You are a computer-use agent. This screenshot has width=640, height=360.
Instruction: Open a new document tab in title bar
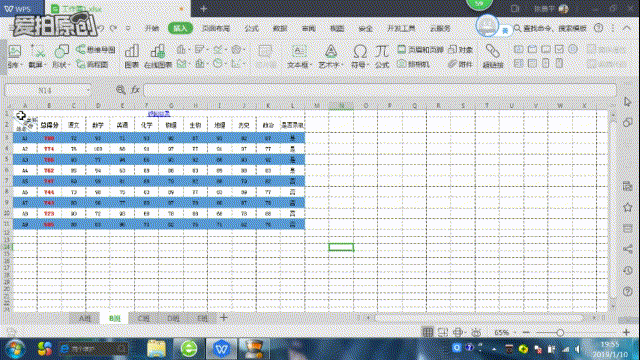pyautogui.click(x=203, y=9)
